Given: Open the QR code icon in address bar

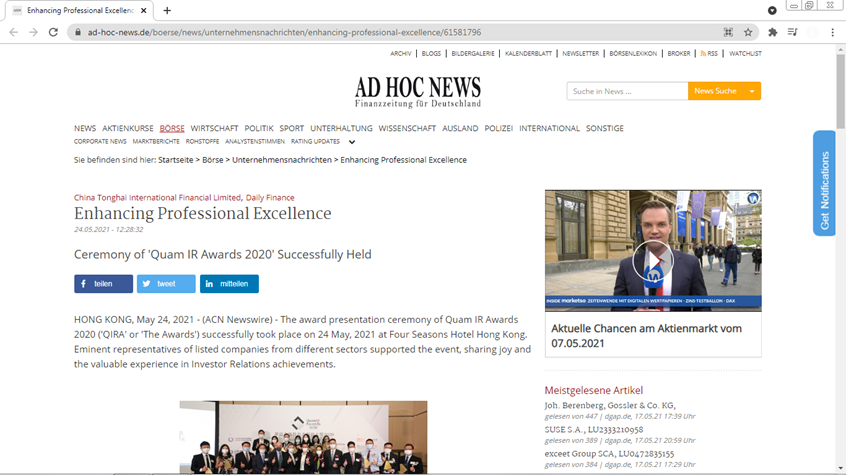Looking at the screenshot, I should pos(728,32).
